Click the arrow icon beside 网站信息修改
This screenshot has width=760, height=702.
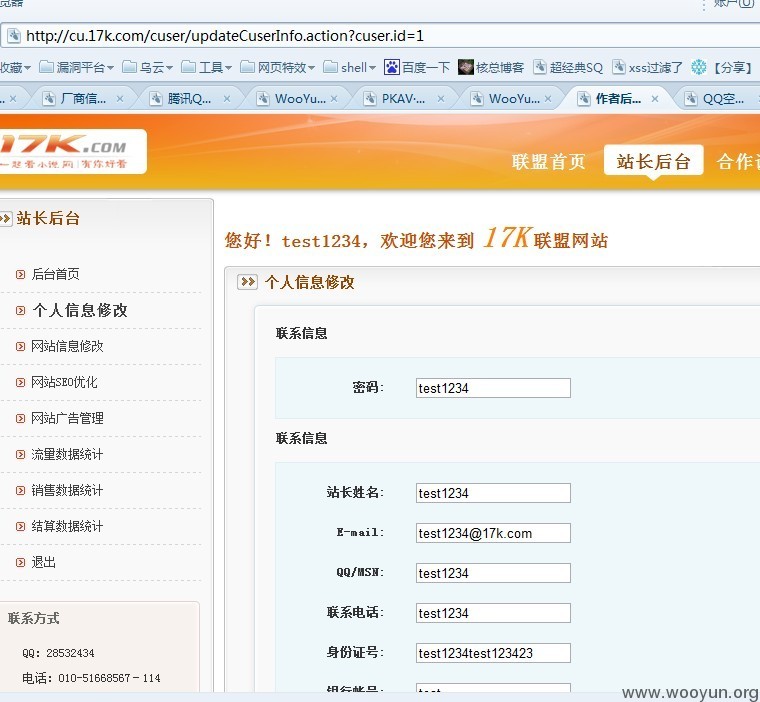20,347
